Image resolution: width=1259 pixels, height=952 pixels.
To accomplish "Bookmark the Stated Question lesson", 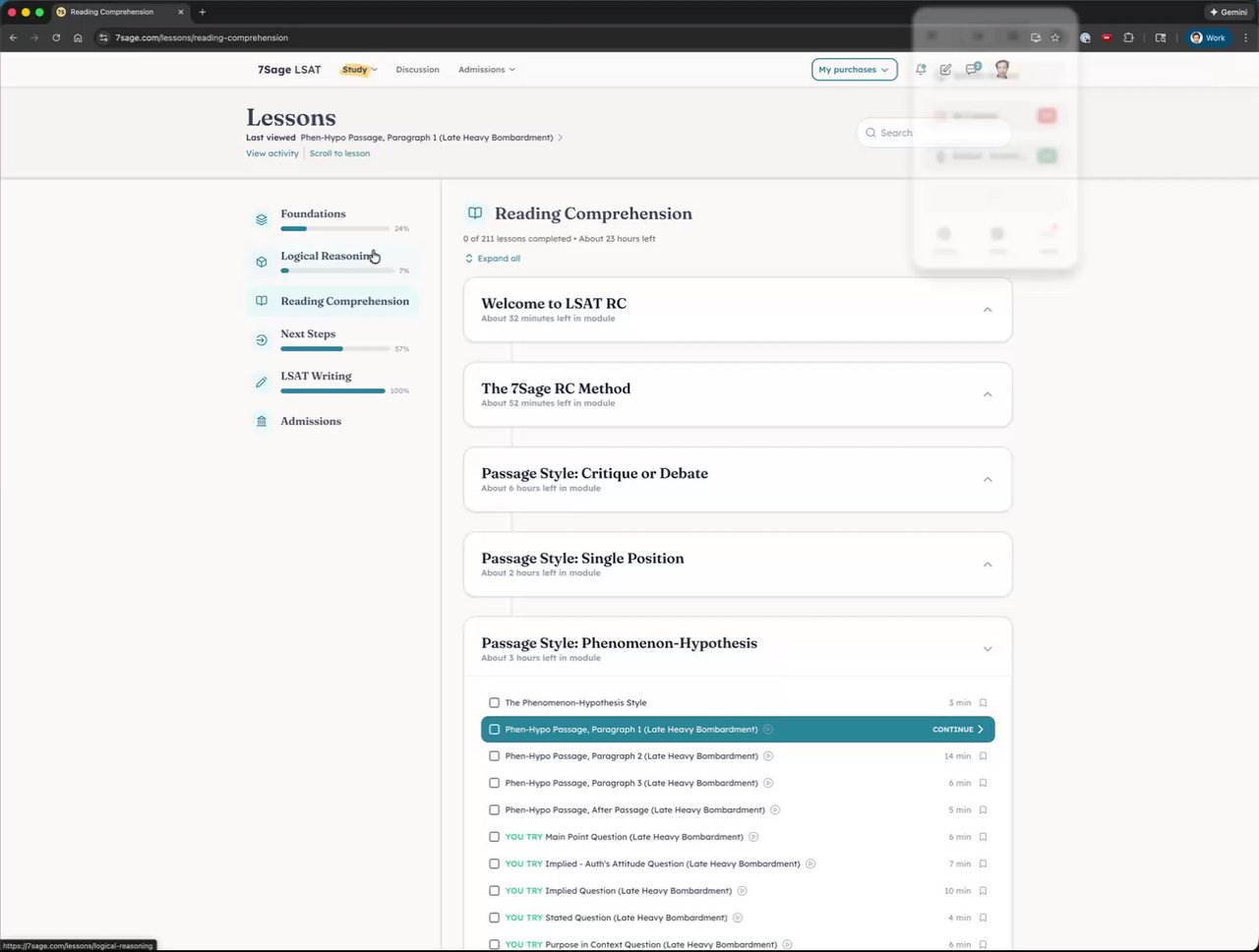I will pos(983,918).
